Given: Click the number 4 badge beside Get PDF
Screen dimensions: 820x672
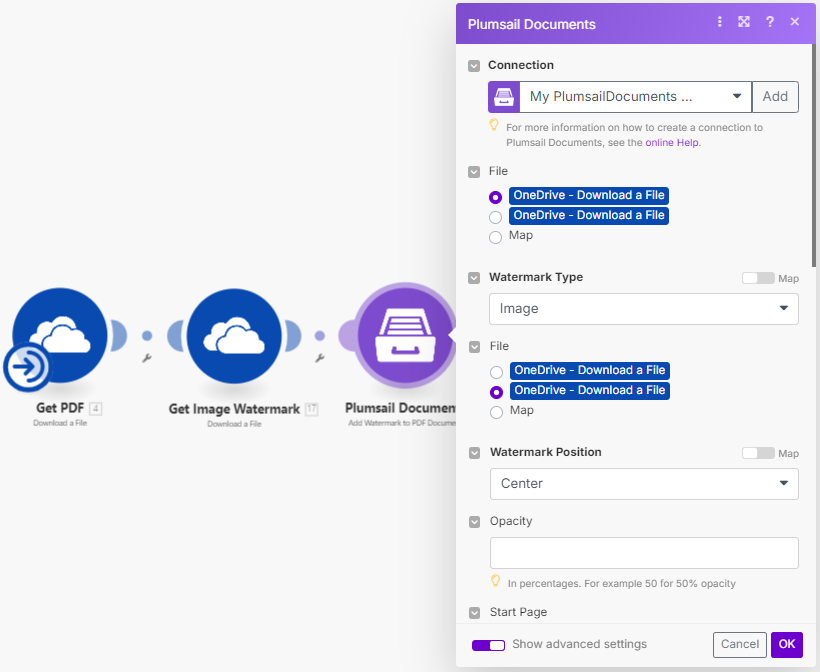Looking at the screenshot, I should click(95, 408).
